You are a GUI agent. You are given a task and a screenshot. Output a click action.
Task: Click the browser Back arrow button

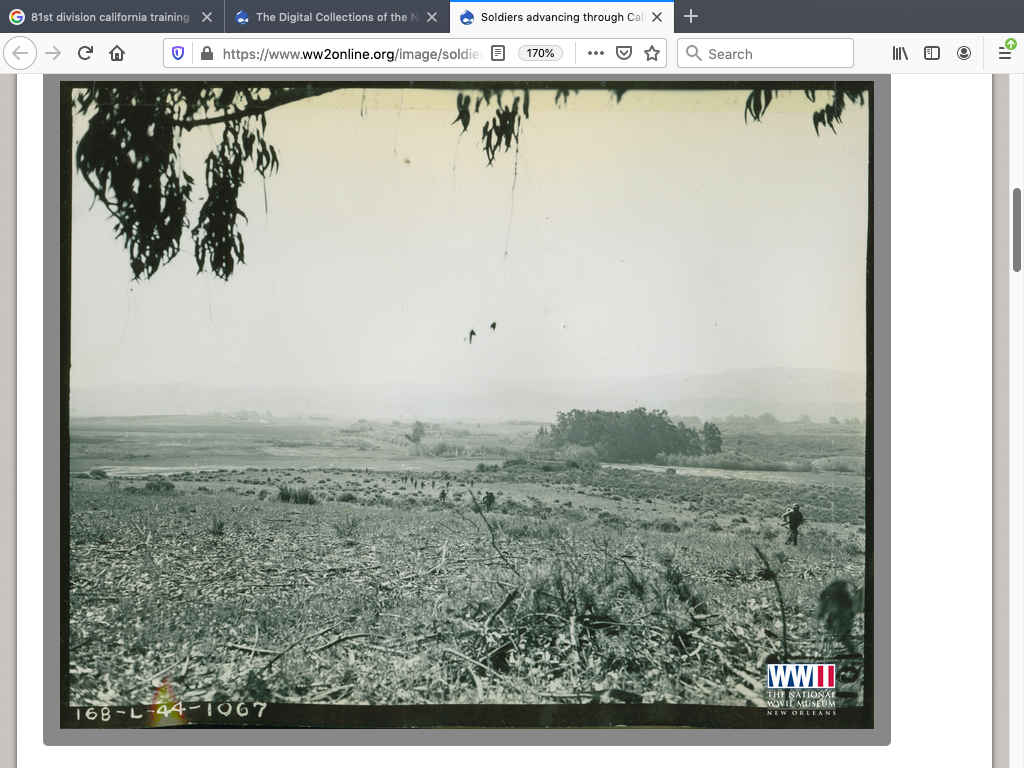pyautogui.click(x=21, y=53)
